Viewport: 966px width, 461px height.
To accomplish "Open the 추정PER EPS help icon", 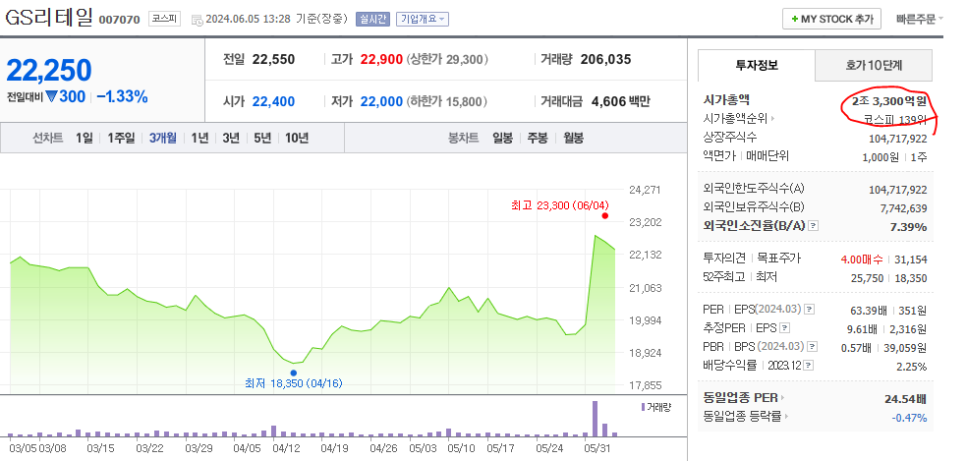I will 784,328.
